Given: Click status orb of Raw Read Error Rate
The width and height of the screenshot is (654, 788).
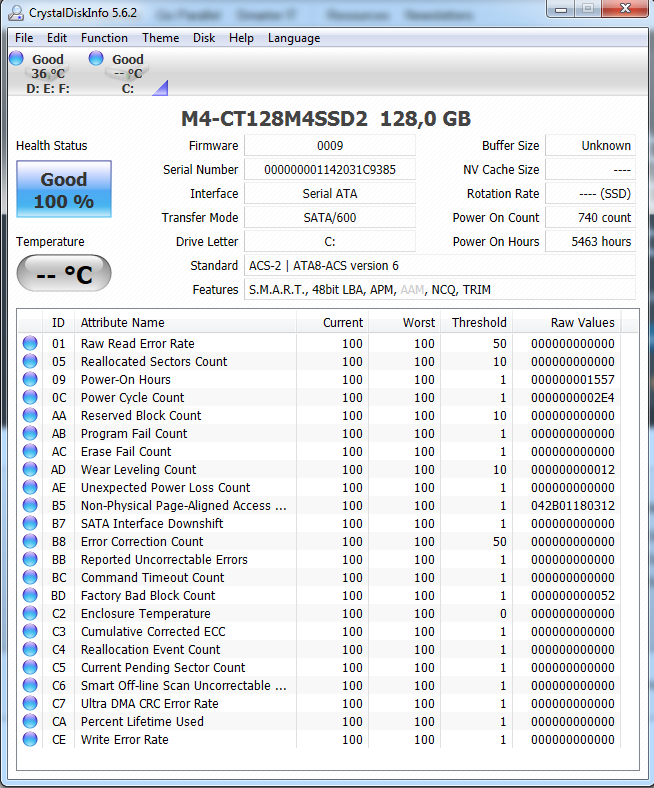Looking at the screenshot, I should tap(30, 343).
